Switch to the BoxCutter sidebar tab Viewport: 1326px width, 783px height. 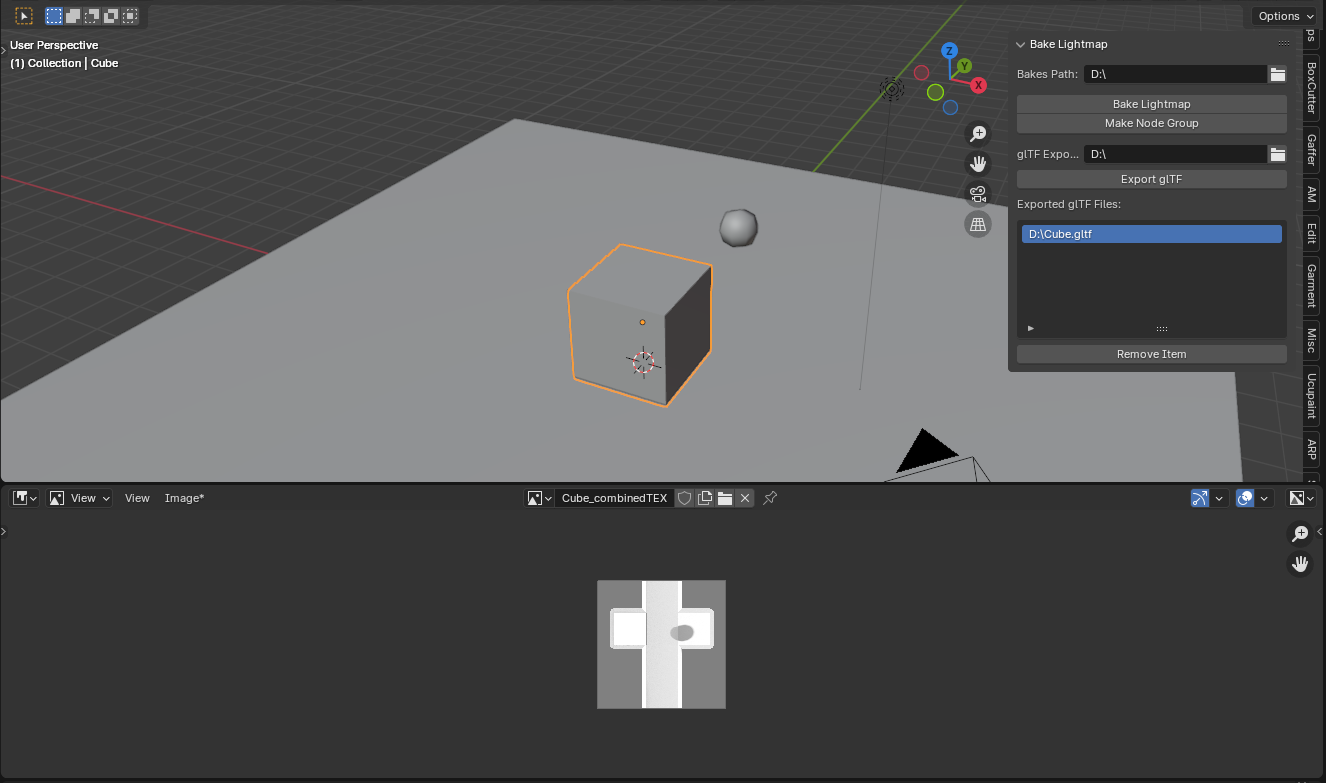1311,88
